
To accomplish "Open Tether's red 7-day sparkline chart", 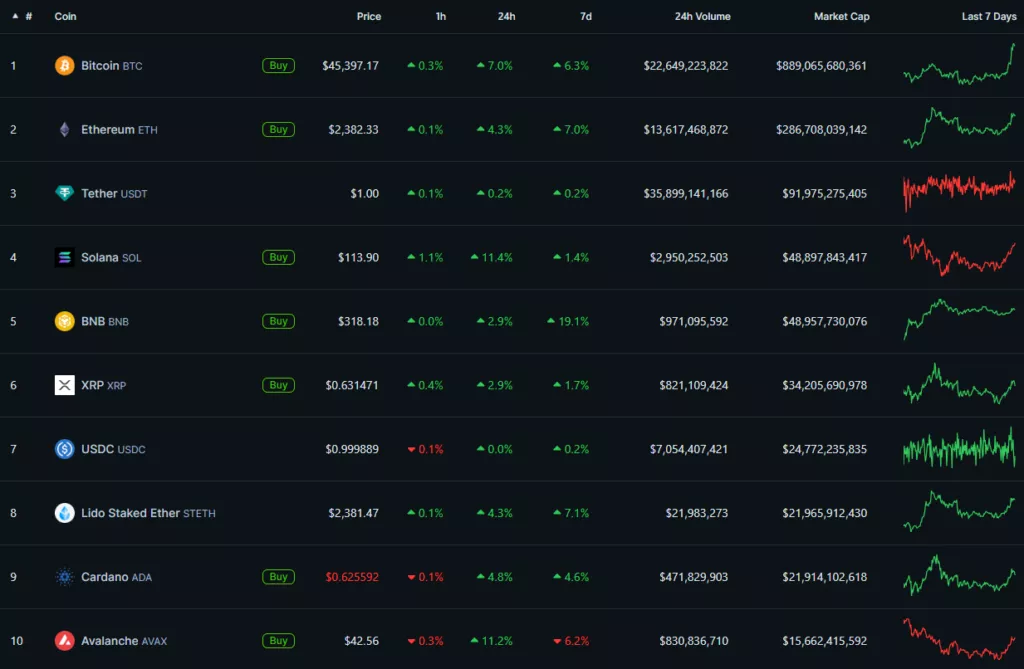I will (959, 191).
